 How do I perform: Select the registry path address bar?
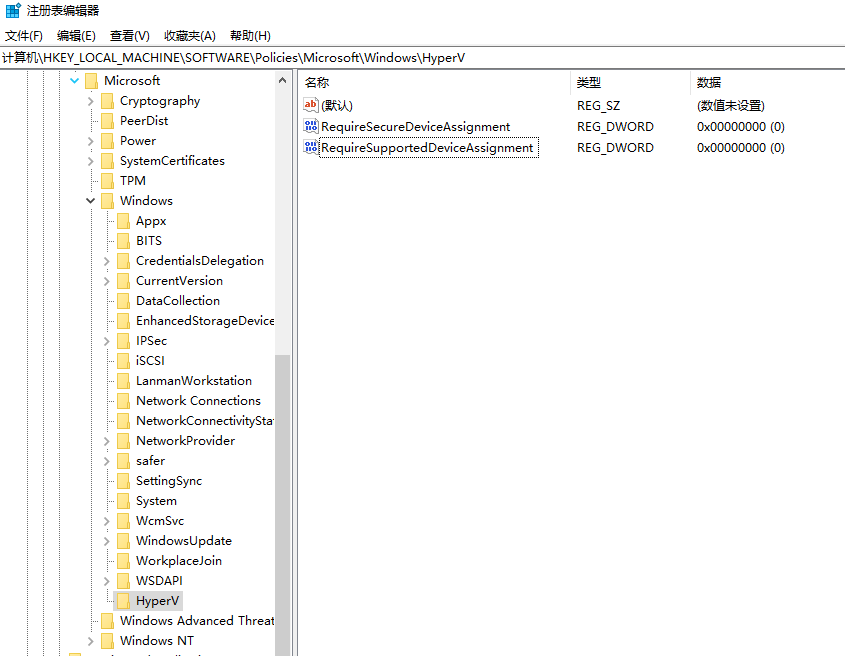pyautogui.click(x=300, y=58)
